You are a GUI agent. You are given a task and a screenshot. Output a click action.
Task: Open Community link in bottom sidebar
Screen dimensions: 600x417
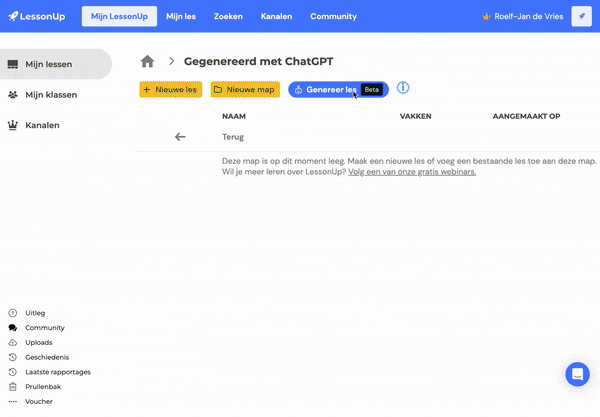[x=45, y=328]
